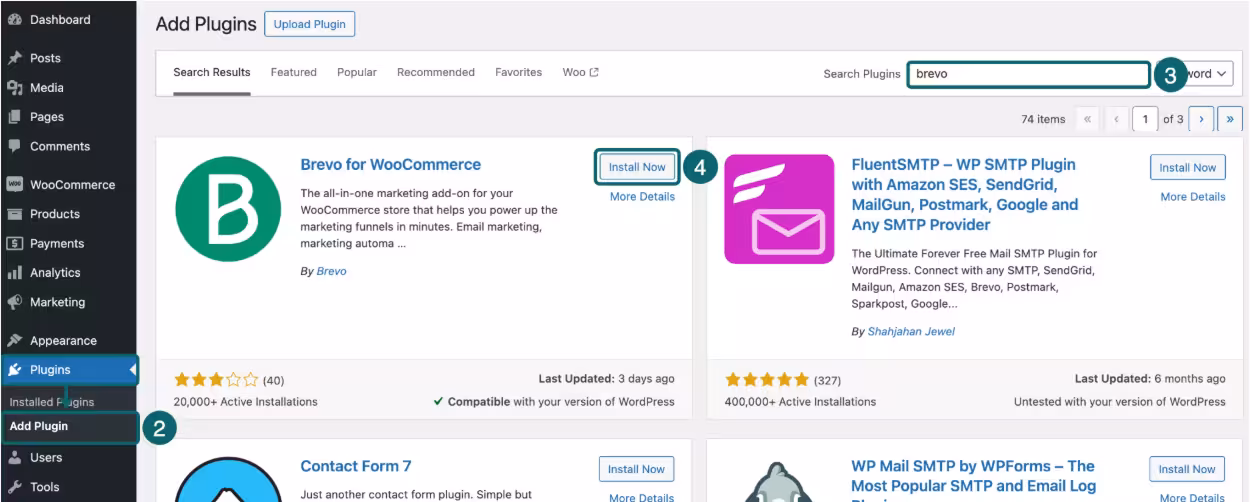1250x502 pixels.
Task: Switch to Search Results tab
Action: (212, 73)
